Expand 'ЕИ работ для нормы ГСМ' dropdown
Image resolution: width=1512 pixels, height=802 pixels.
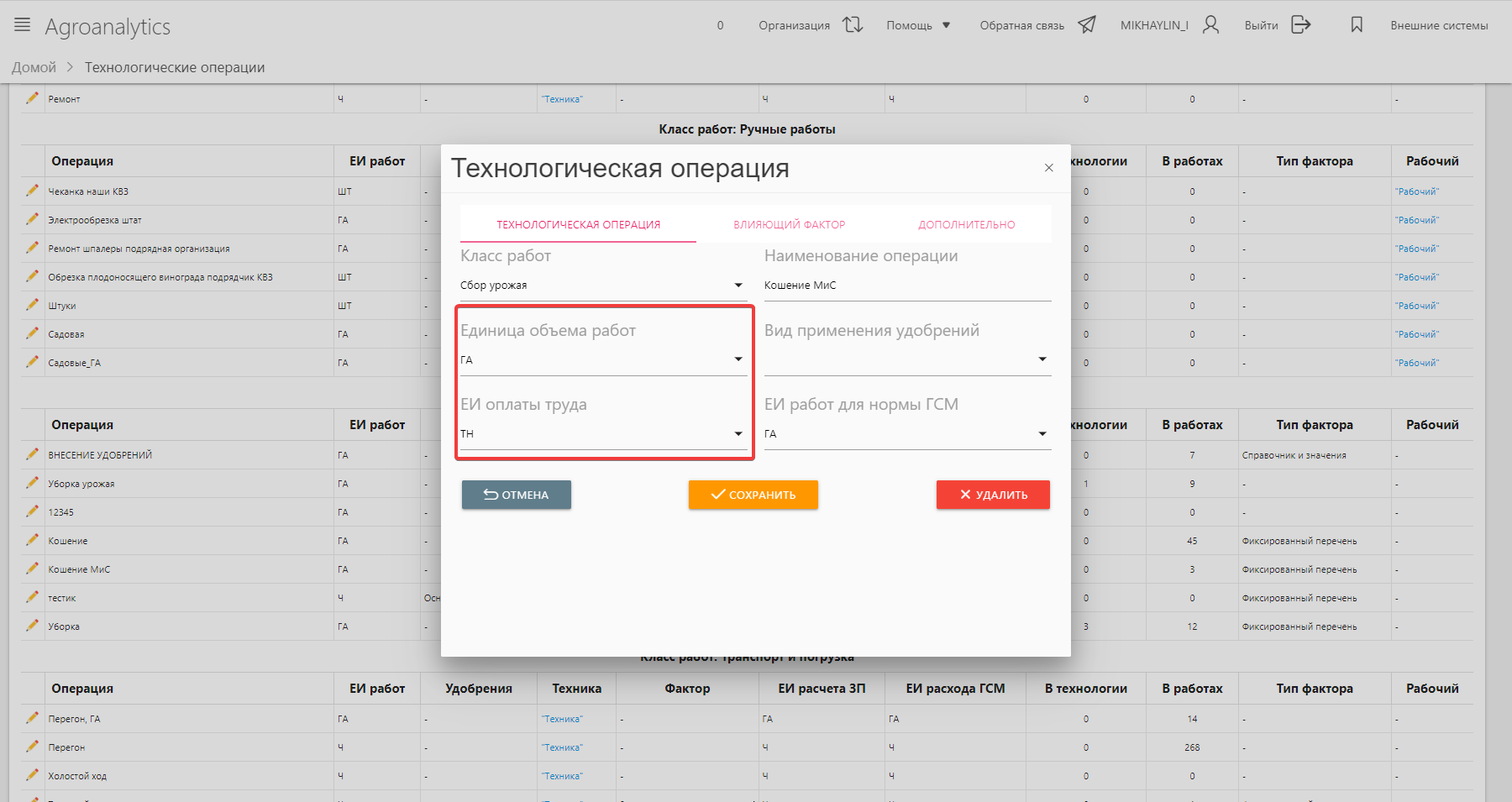click(1042, 434)
